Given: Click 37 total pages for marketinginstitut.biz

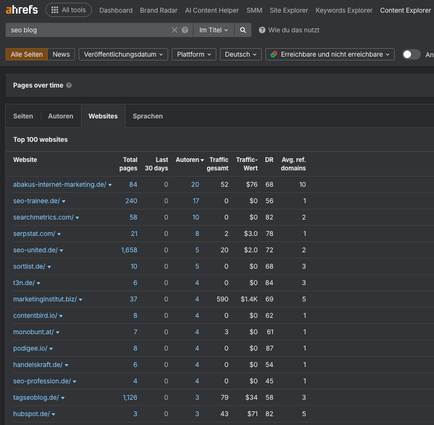Looking at the screenshot, I should (133, 299).
